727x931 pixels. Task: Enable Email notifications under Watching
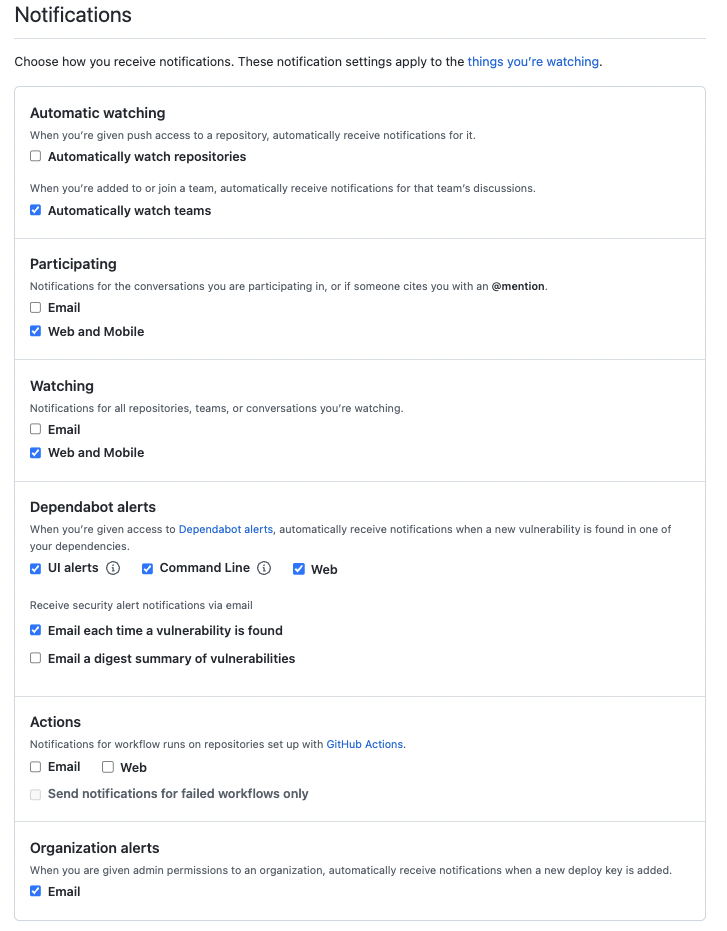coord(35,429)
